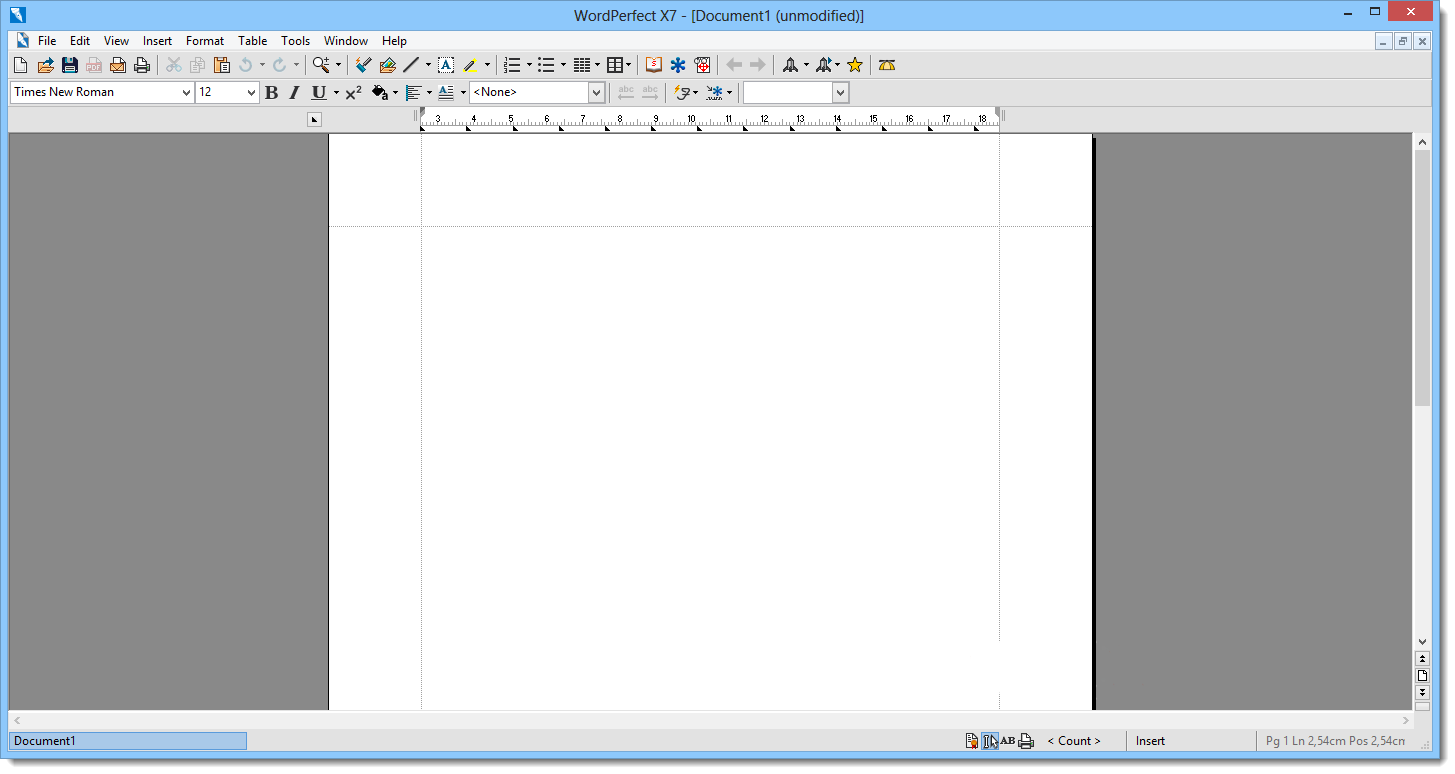Save document with the floppy disk icon
Image resolution: width=1455 pixels, height=774 pixels.
coord(69,65)
